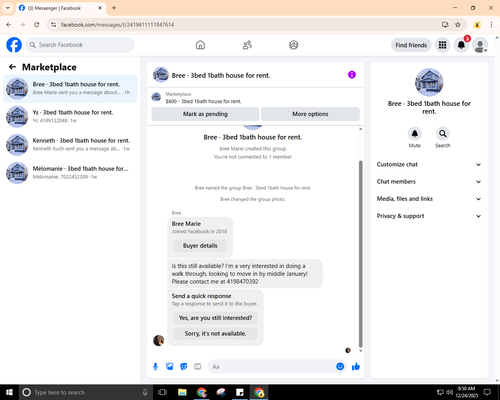This screenshot has height=400, width=500.
Task: Click the install app icon in address bar
Action: click(445, 25)
